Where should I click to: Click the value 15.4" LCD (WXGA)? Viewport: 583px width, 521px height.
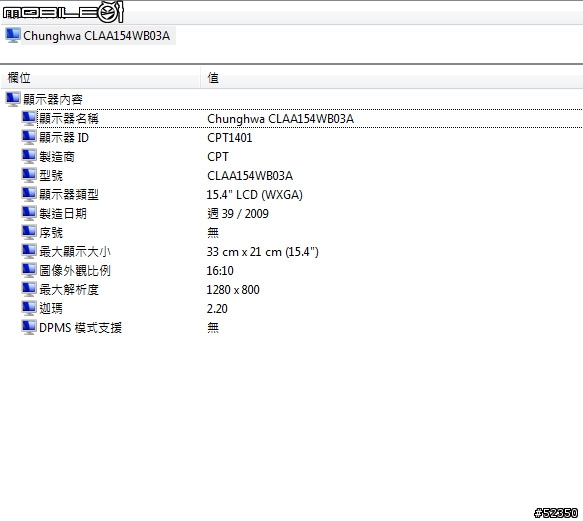click(255, 194)
